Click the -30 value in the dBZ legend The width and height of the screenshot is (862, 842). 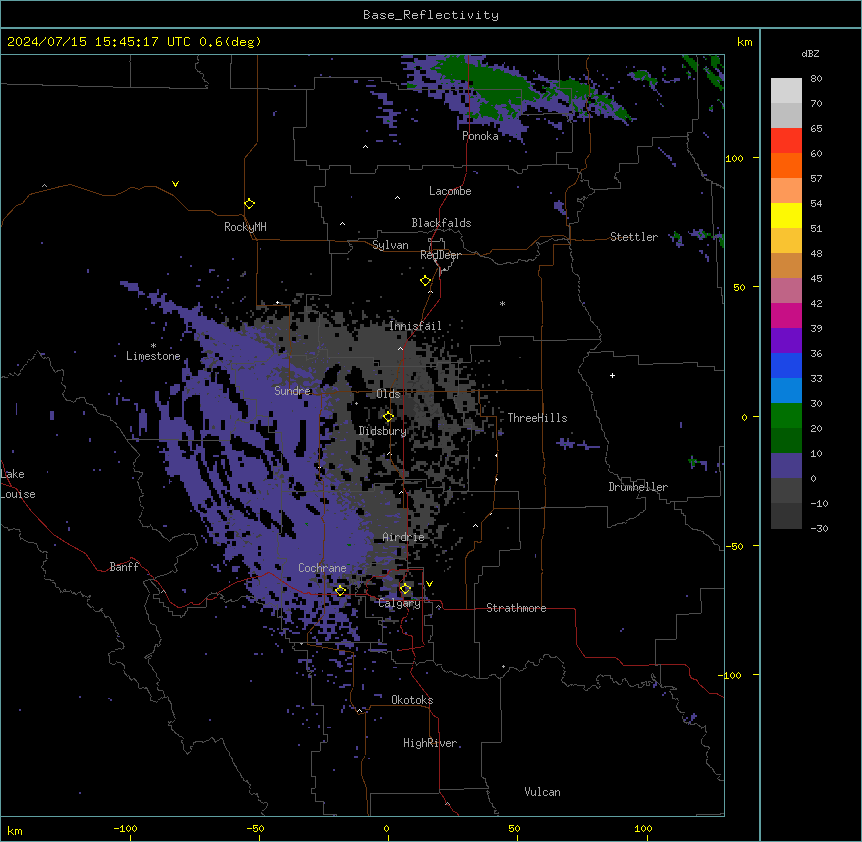click(819, 528)
